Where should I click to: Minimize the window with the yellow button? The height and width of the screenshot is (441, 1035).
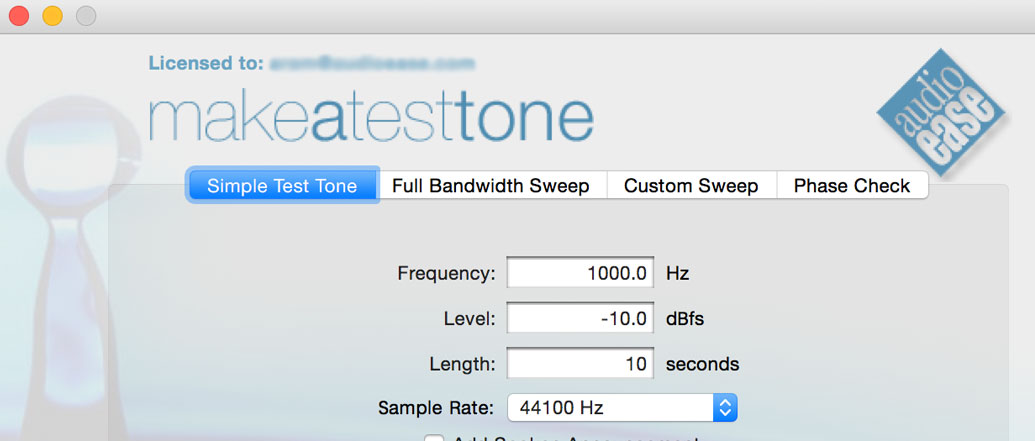tap(52, 16)
